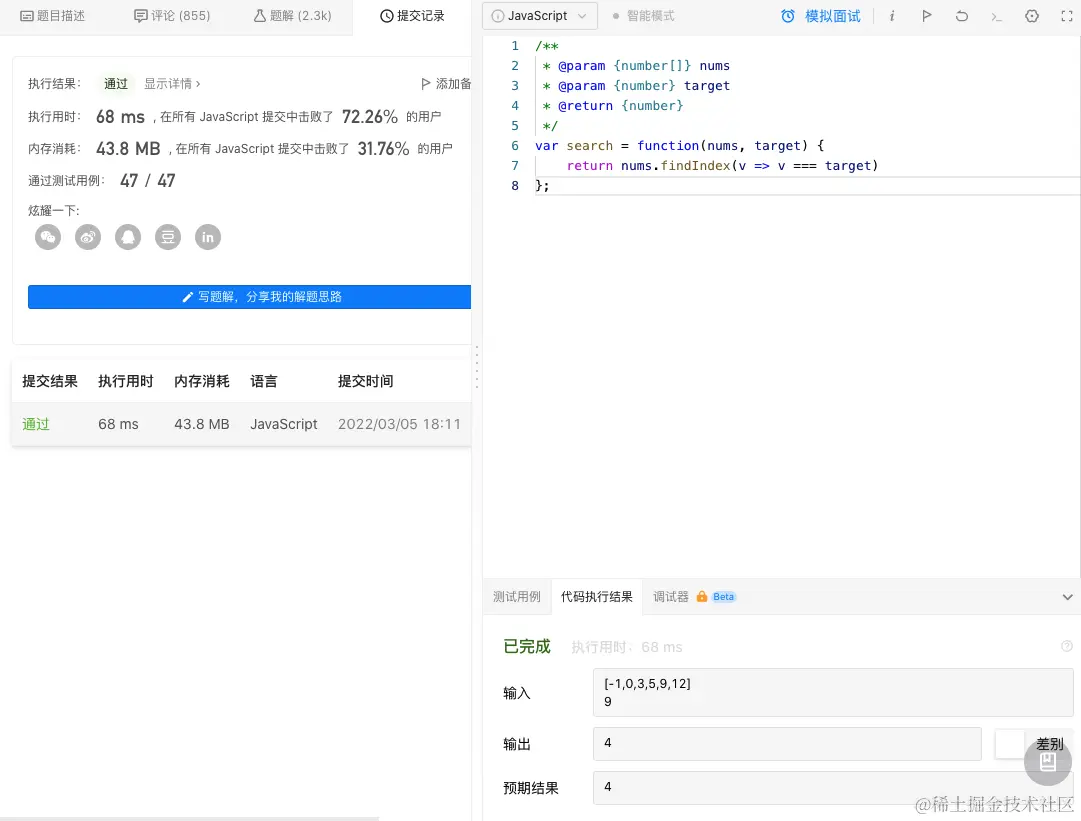The image size is (1081, 821).
Task: Open the JavaScript language dropdown
Action: coord(540,16)
